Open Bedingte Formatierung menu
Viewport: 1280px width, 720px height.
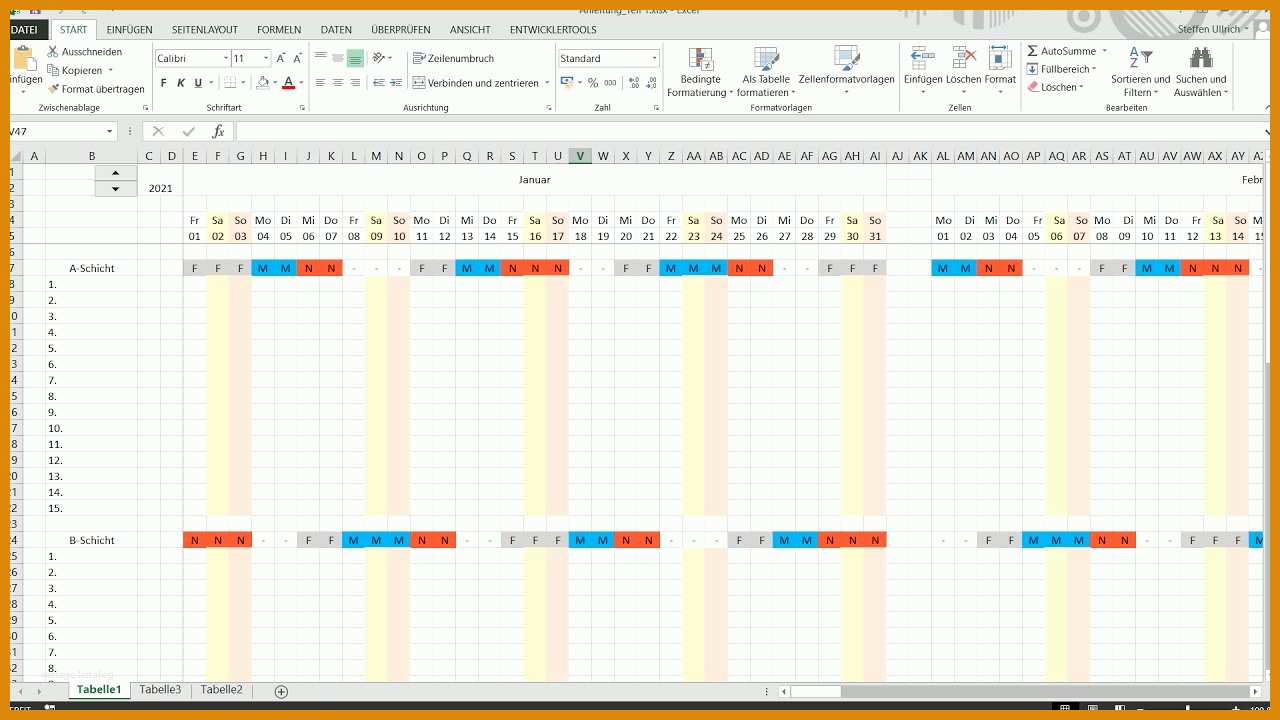tap(700, 71)
